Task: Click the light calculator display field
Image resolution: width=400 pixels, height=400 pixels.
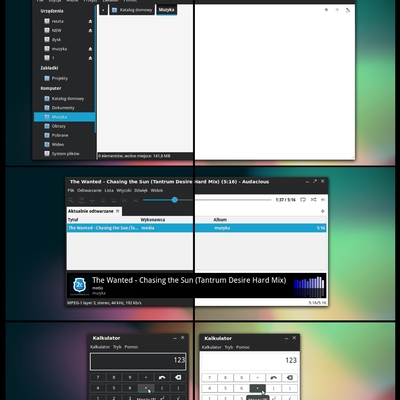Action: tap(250, 361)
